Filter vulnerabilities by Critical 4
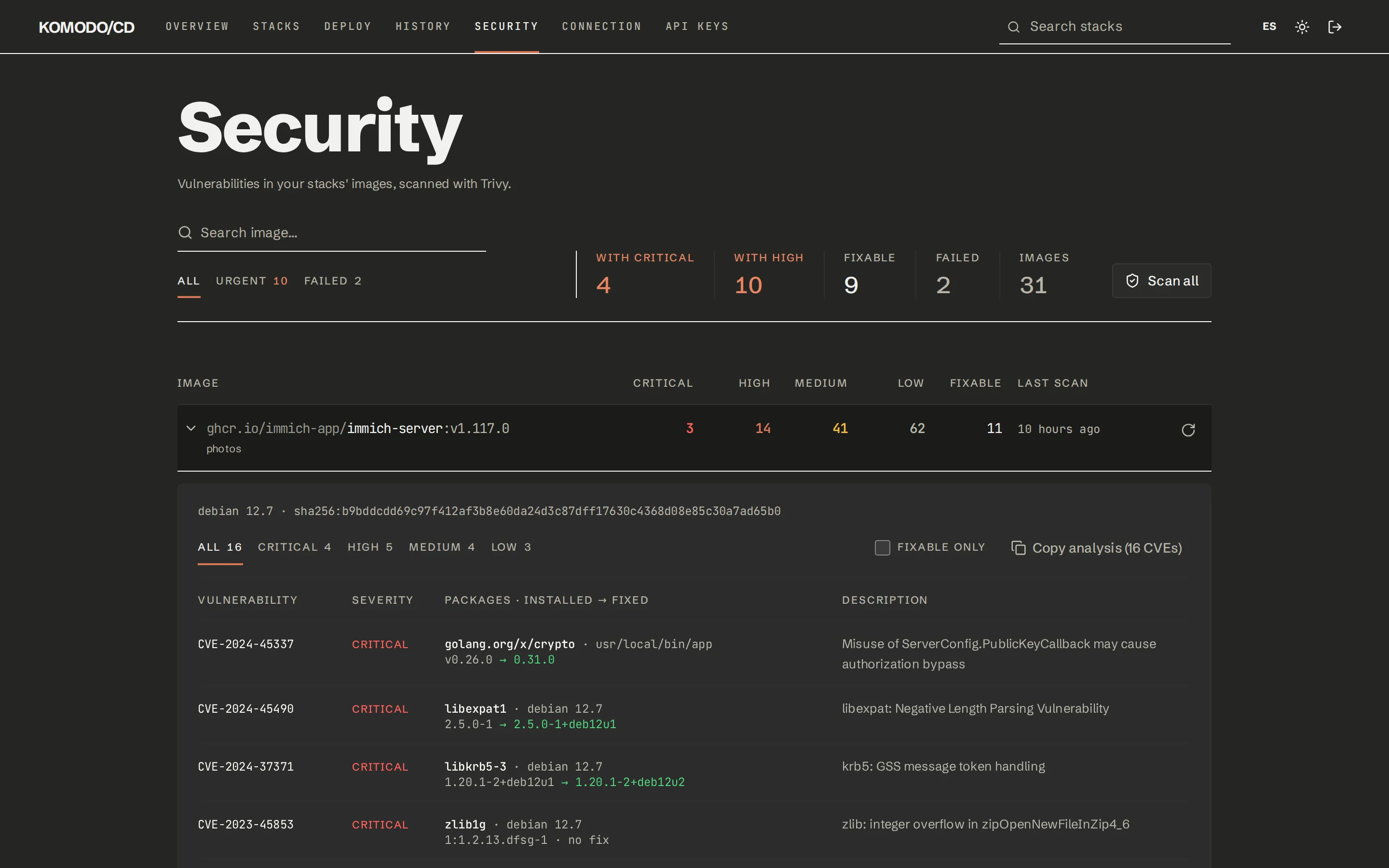The width and height of the screenshot is (1389, 868). (x=295, y=547)
